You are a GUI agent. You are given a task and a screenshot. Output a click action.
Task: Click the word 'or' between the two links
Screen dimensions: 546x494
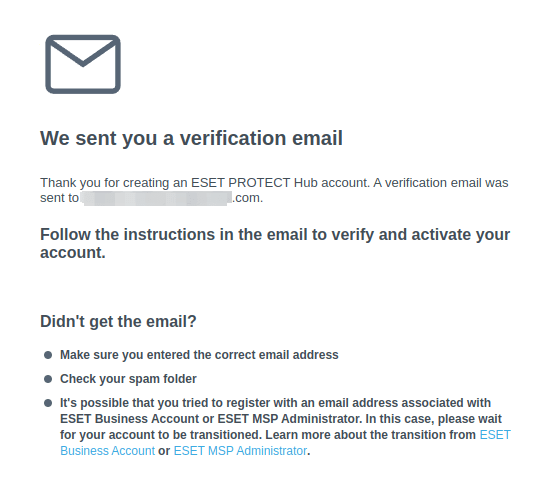164,451
